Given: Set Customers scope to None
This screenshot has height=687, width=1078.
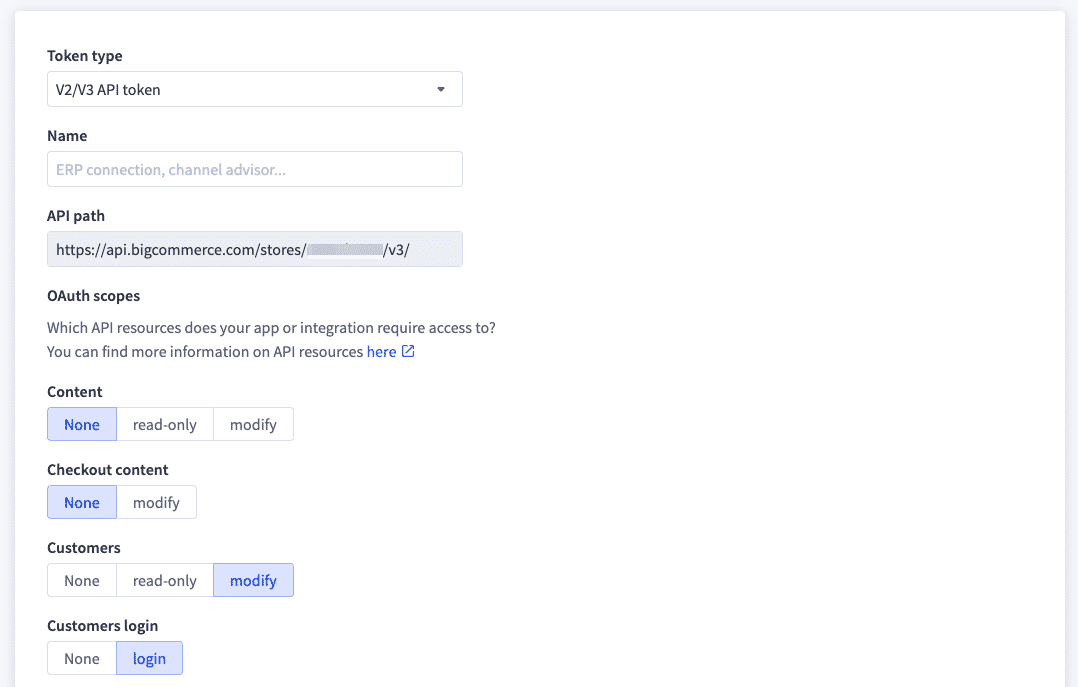Looking at the screenshot, I should 81,580.
